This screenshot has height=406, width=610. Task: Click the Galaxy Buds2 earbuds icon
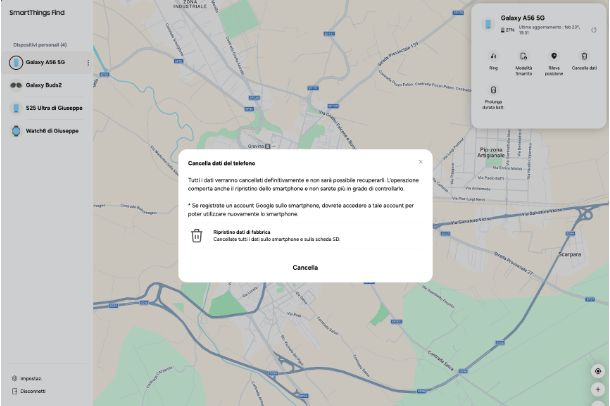(16, 85)
